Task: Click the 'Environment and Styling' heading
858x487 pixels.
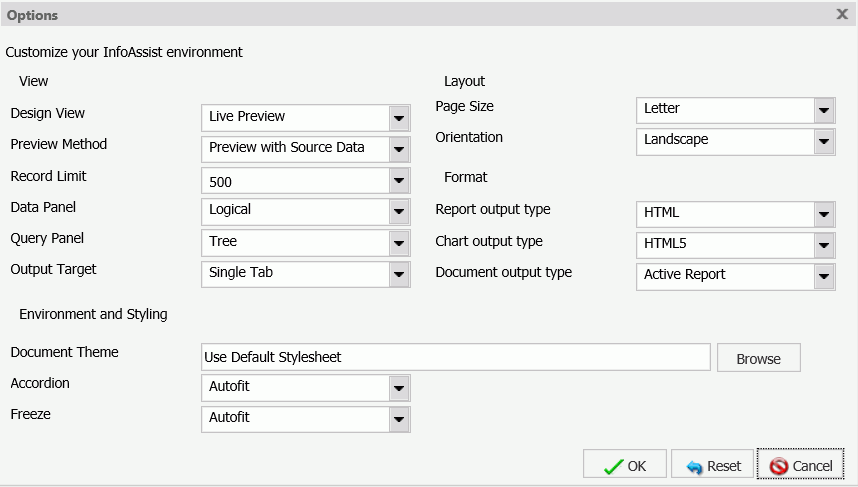Action: tap(94, 315)
